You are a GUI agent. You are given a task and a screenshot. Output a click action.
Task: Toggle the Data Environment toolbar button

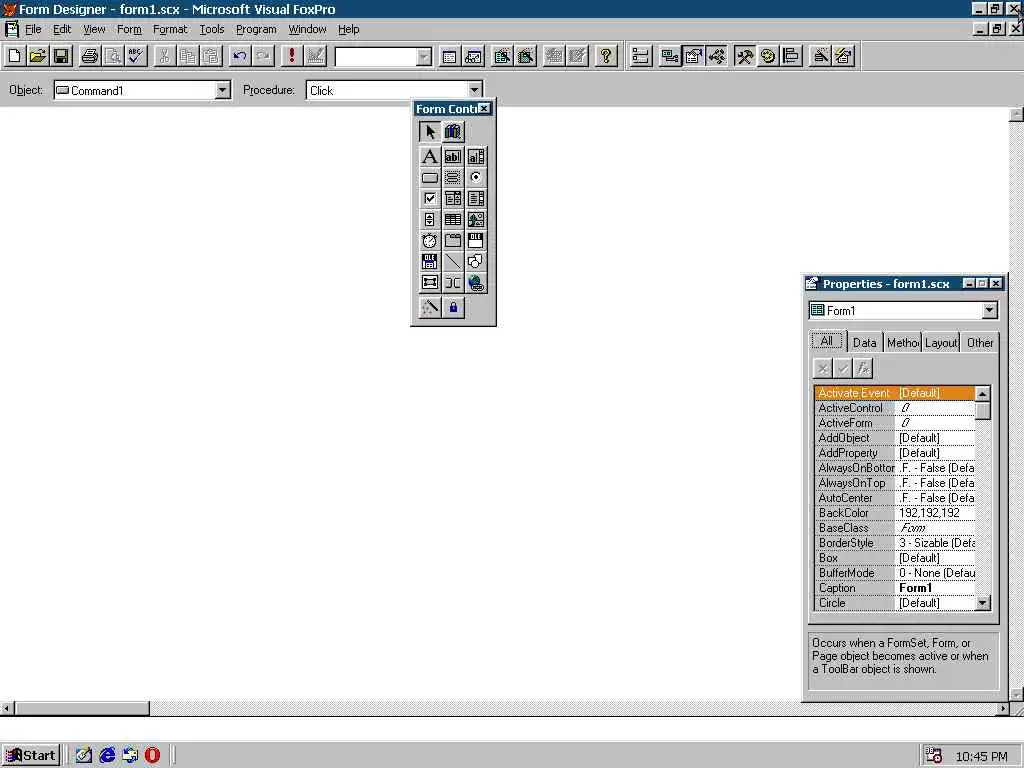point(669,56)
